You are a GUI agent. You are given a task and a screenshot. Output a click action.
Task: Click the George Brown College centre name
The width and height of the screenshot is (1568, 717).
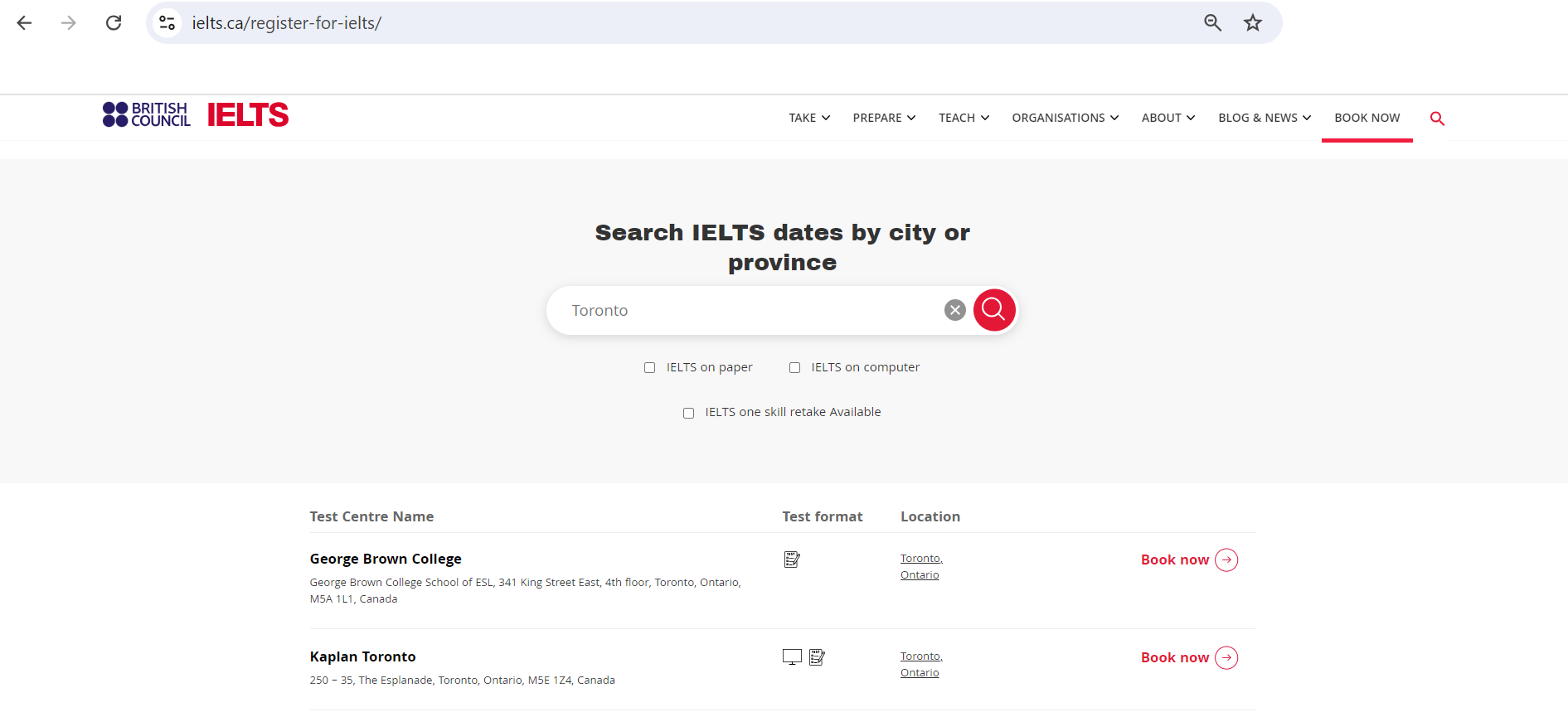coord(386,560)
